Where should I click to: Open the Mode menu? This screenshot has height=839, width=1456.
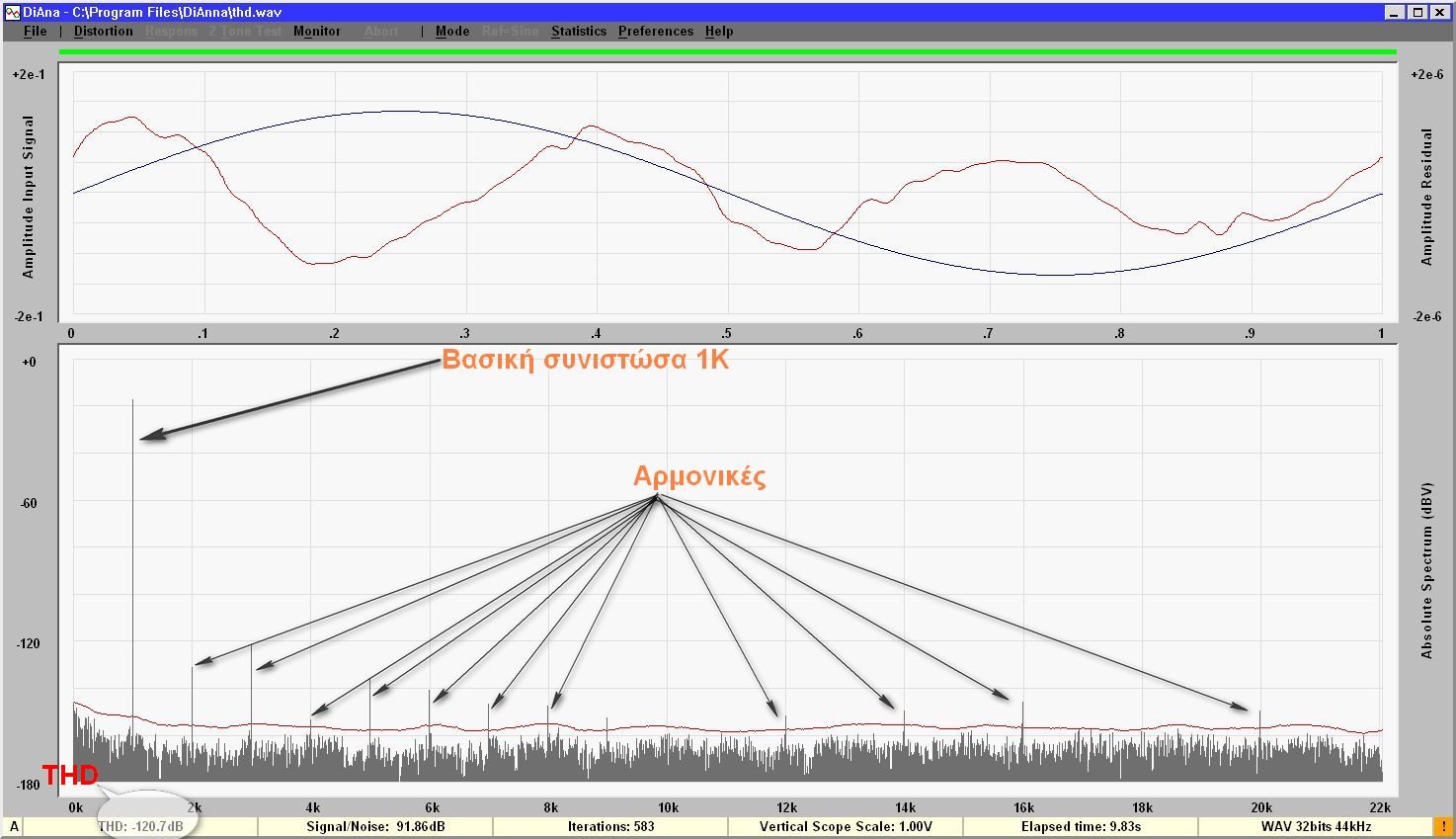click(452, 32)
